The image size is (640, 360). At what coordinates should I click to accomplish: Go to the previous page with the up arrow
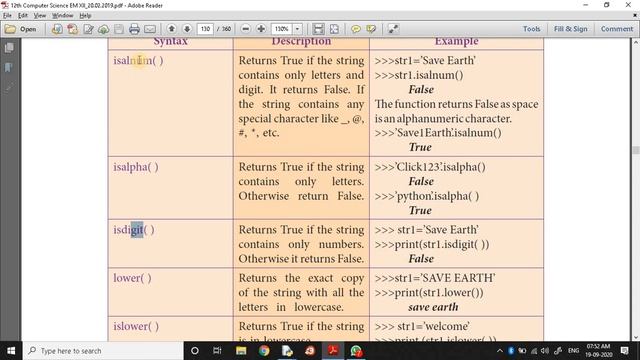(171, 29)
